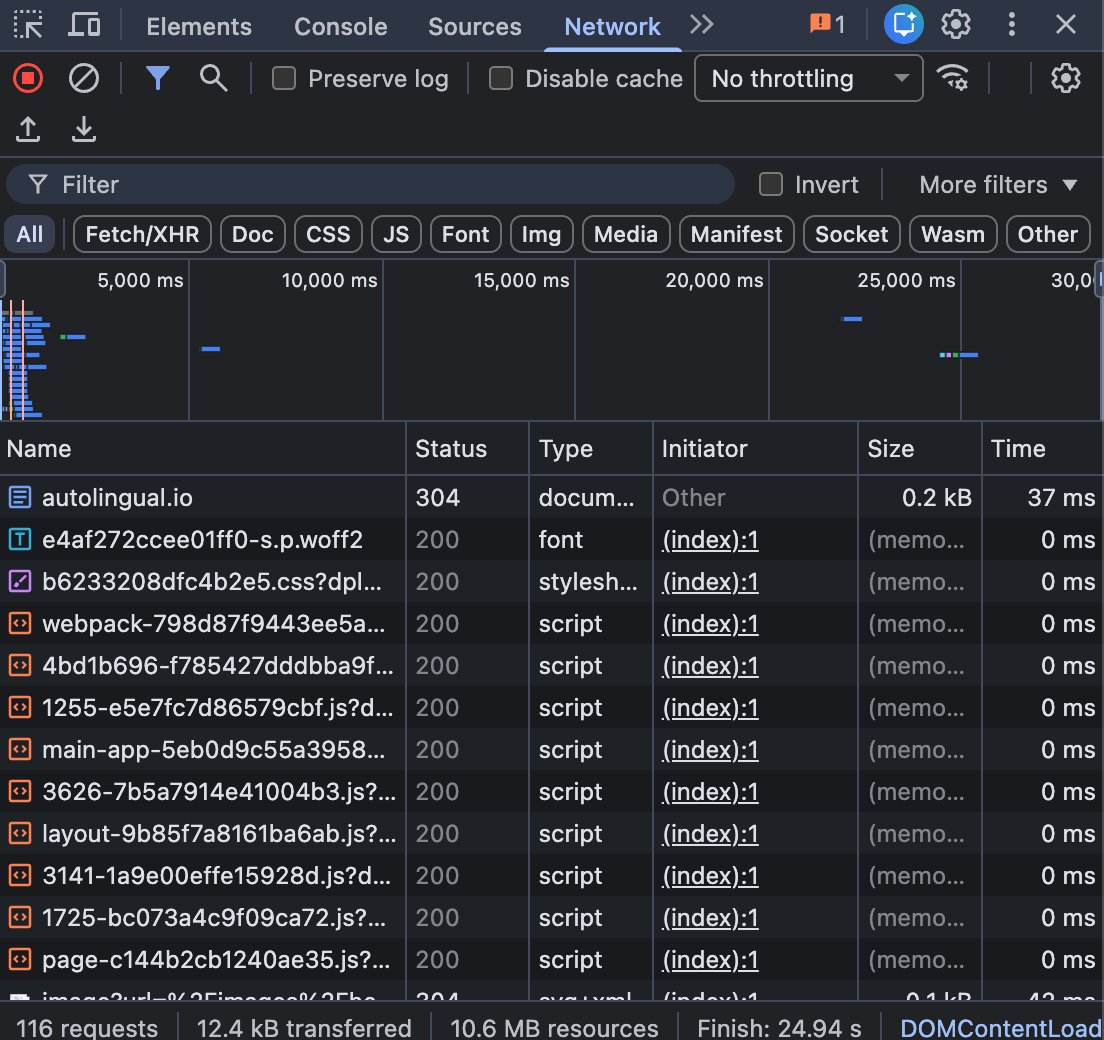The image size is (1104, 1040).
Task: Select the layout-9b85f7a8161ba6ab.js request
Action: (x=551, y=834)
